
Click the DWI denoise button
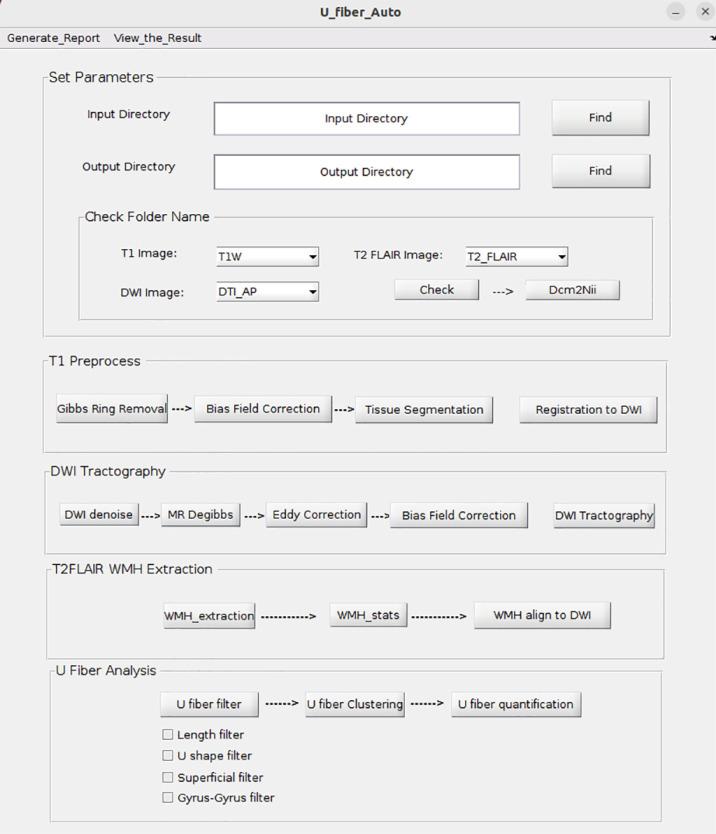click(98, 515)
